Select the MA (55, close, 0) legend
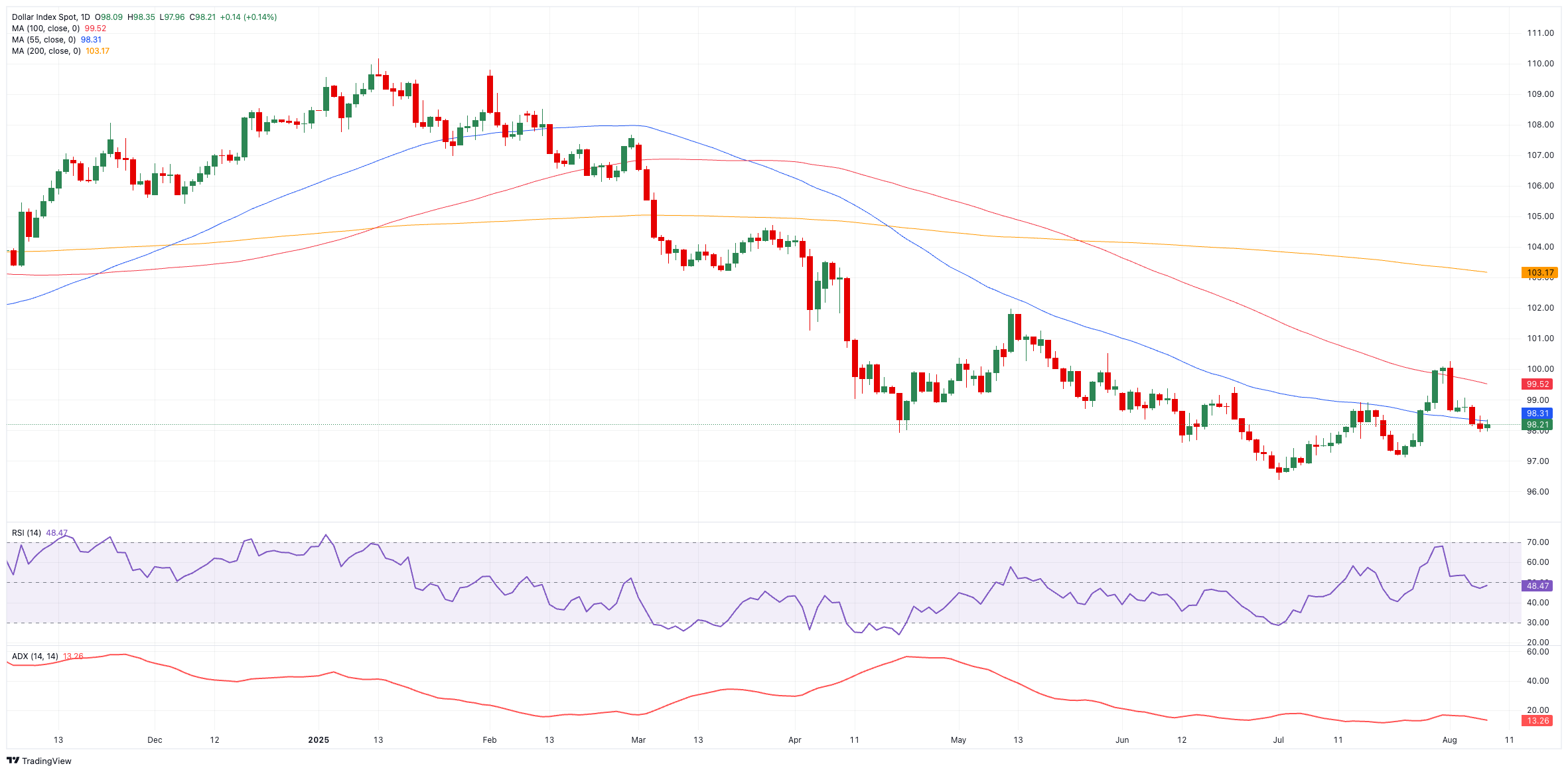 (x=42, y=40)
